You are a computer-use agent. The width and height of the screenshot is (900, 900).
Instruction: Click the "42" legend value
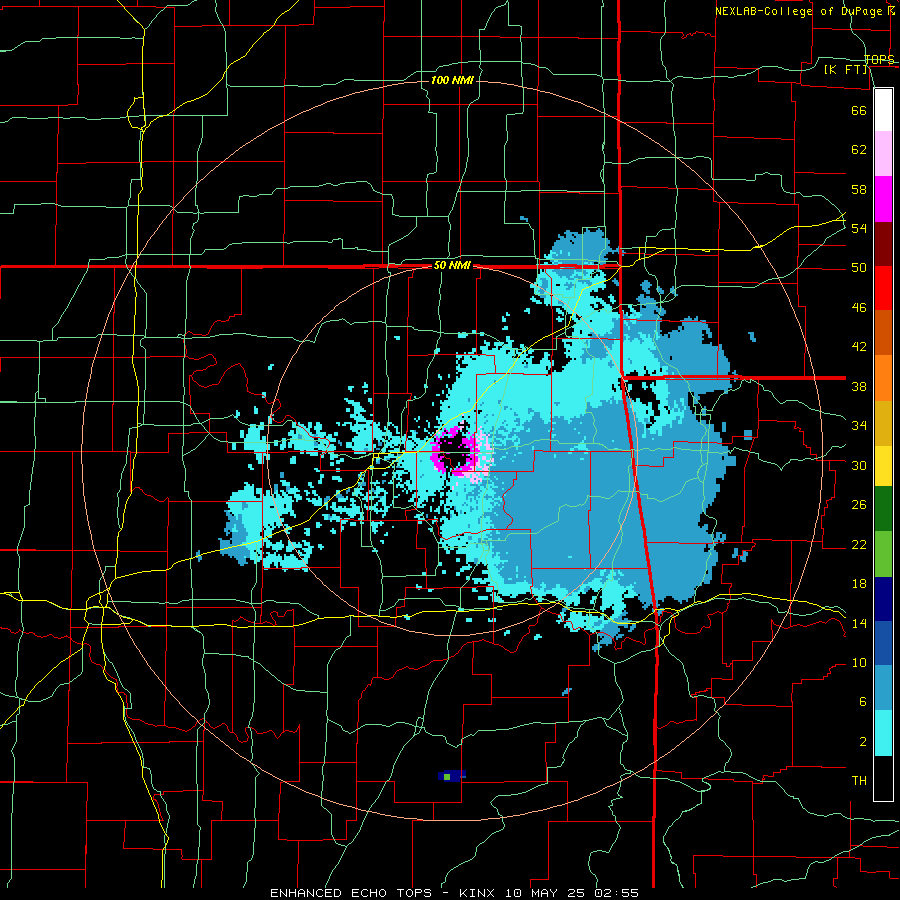pyautogui.click(x=859, y=347)
